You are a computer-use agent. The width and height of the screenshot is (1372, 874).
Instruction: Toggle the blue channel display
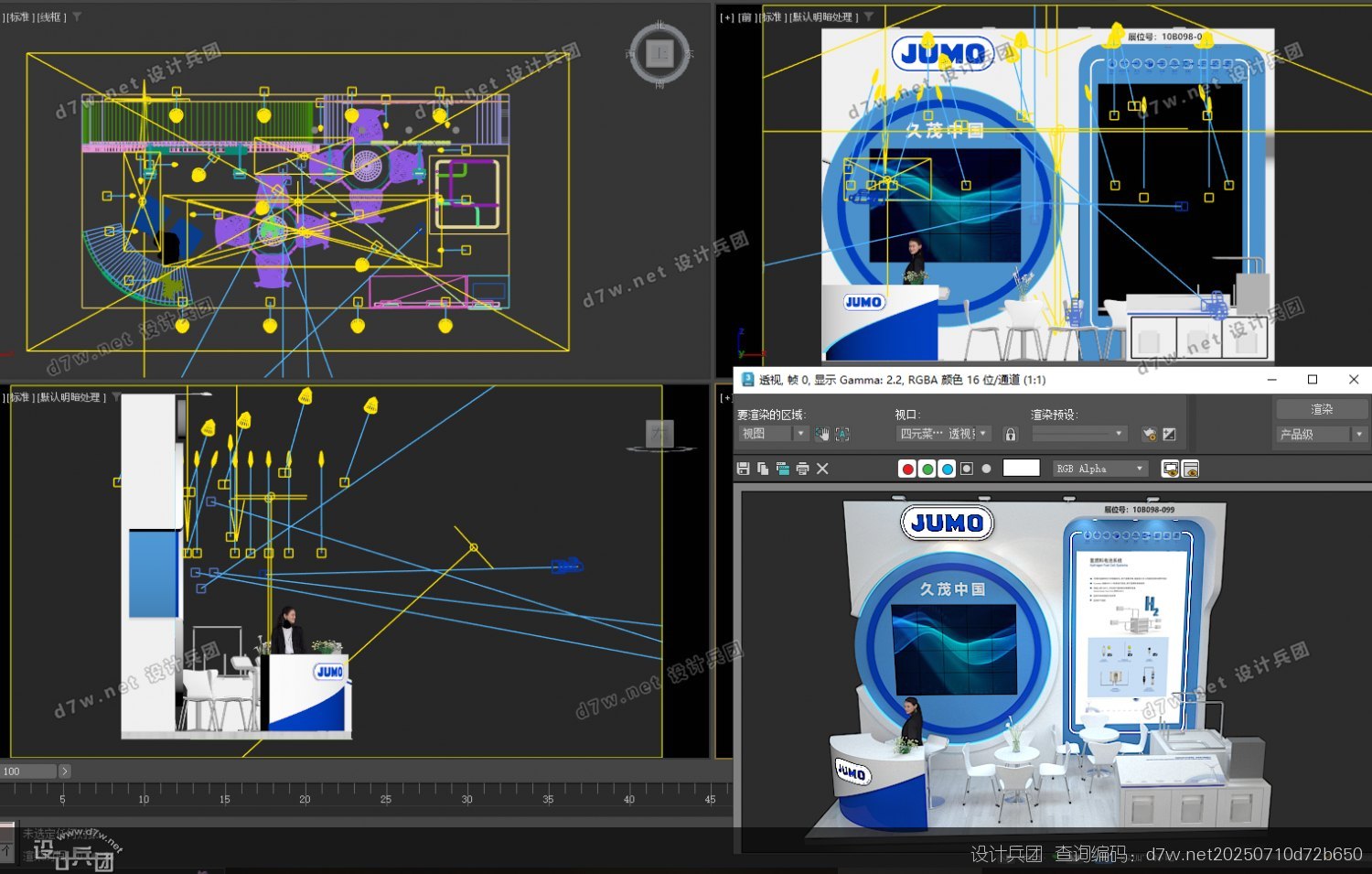pyautogui.click(x=947, y=469)
